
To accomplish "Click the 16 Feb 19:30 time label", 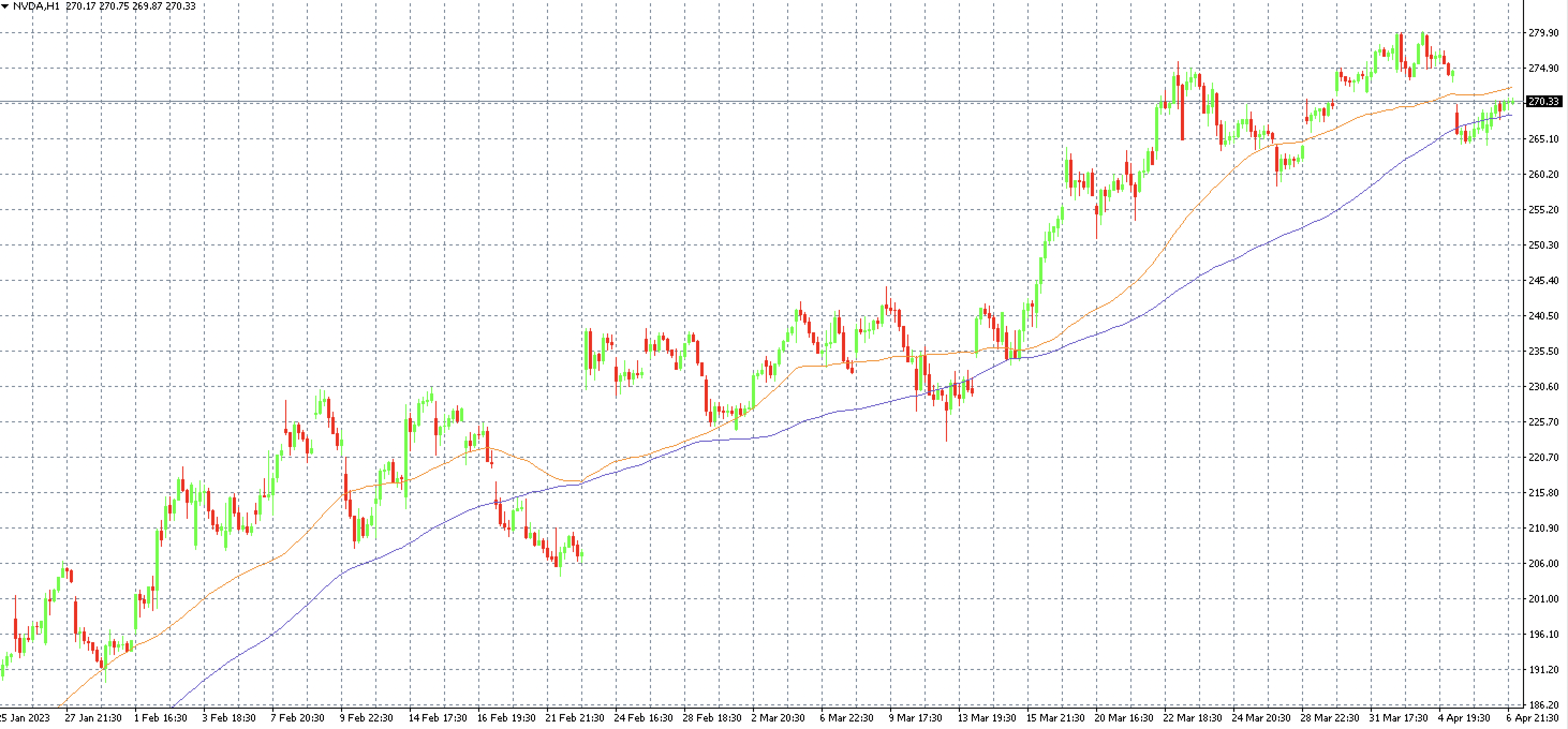I will [506, 718].
